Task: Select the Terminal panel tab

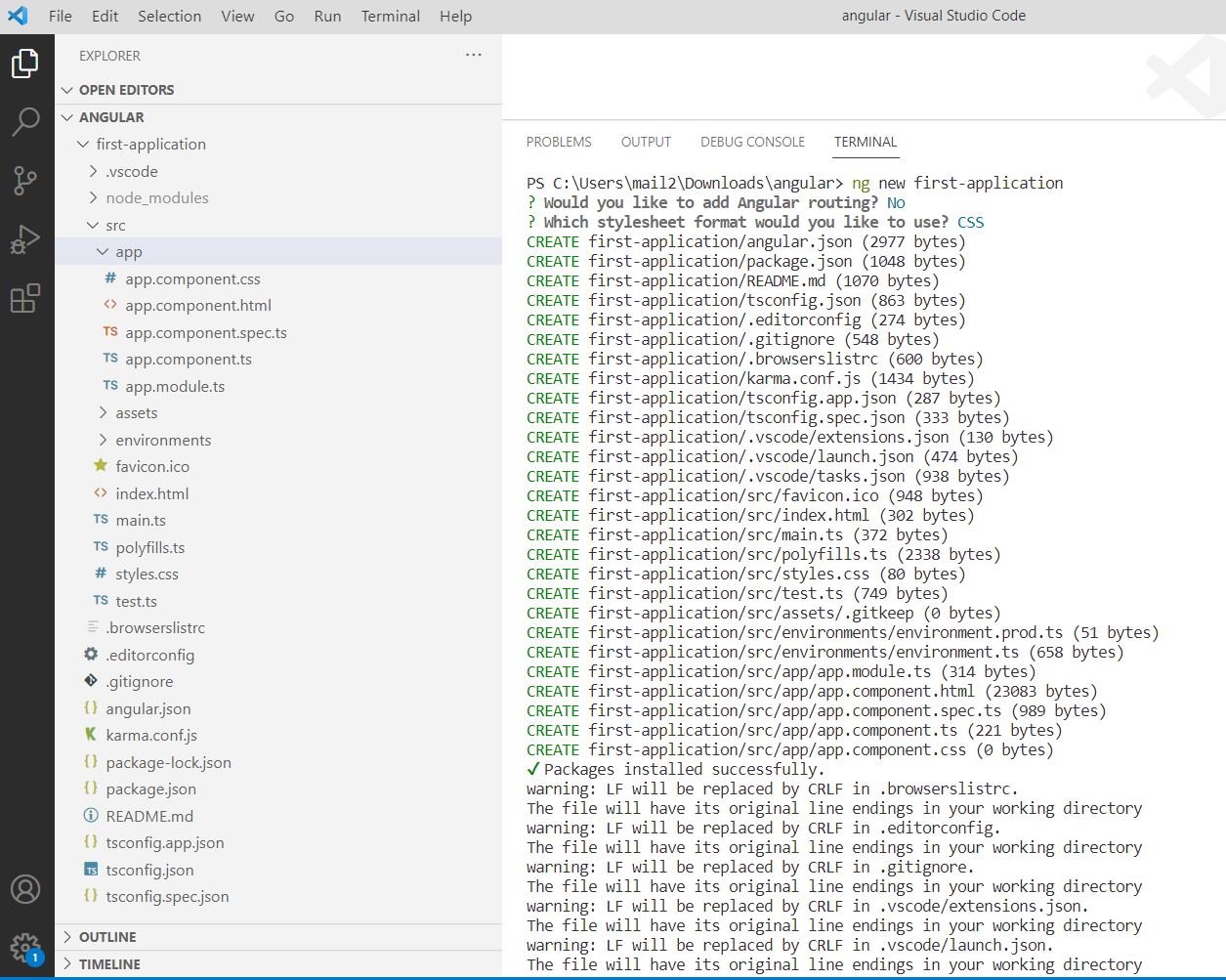Action: tap(866, 142)
